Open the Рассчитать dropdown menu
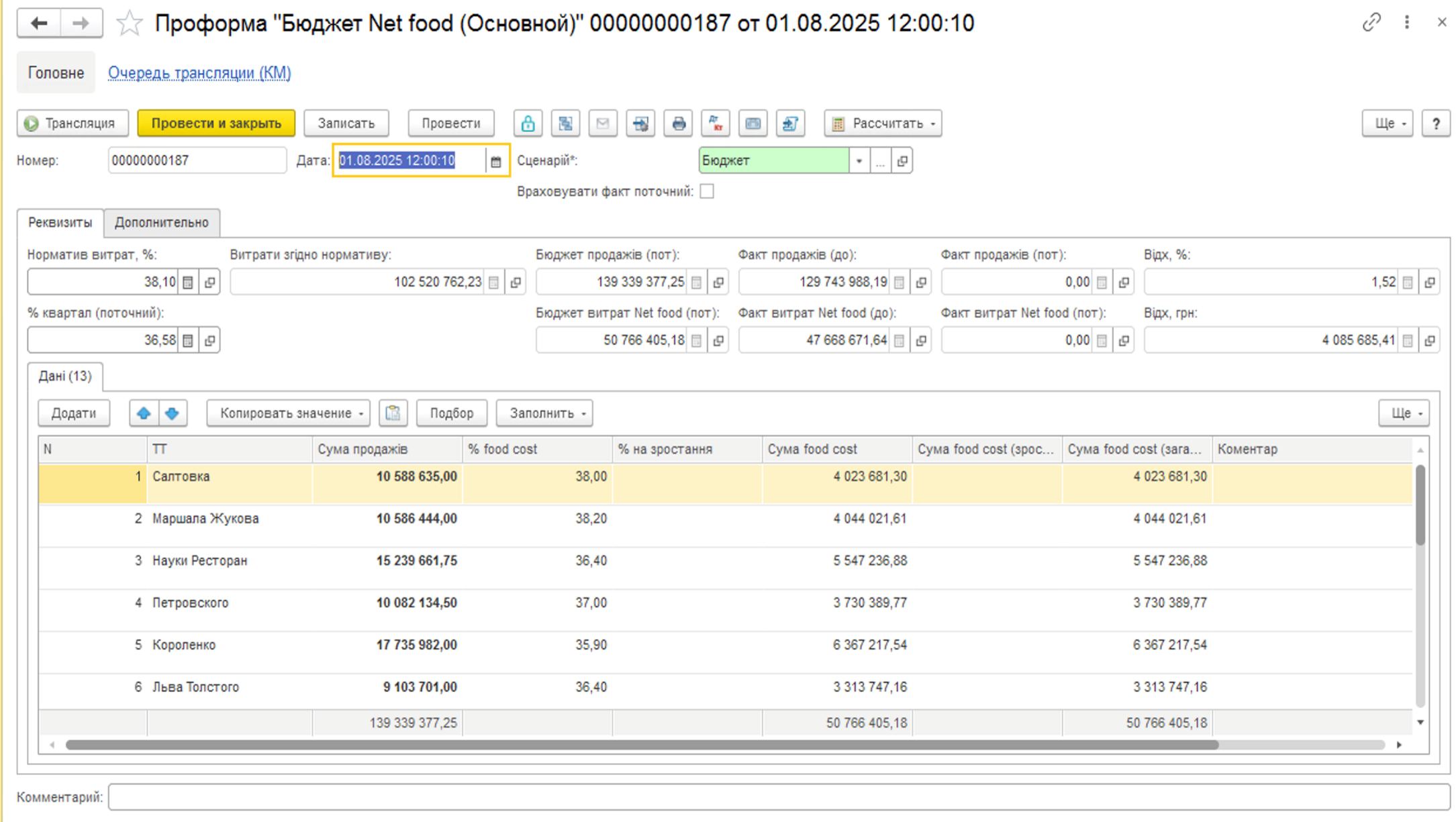 click(x=883, y=123)
